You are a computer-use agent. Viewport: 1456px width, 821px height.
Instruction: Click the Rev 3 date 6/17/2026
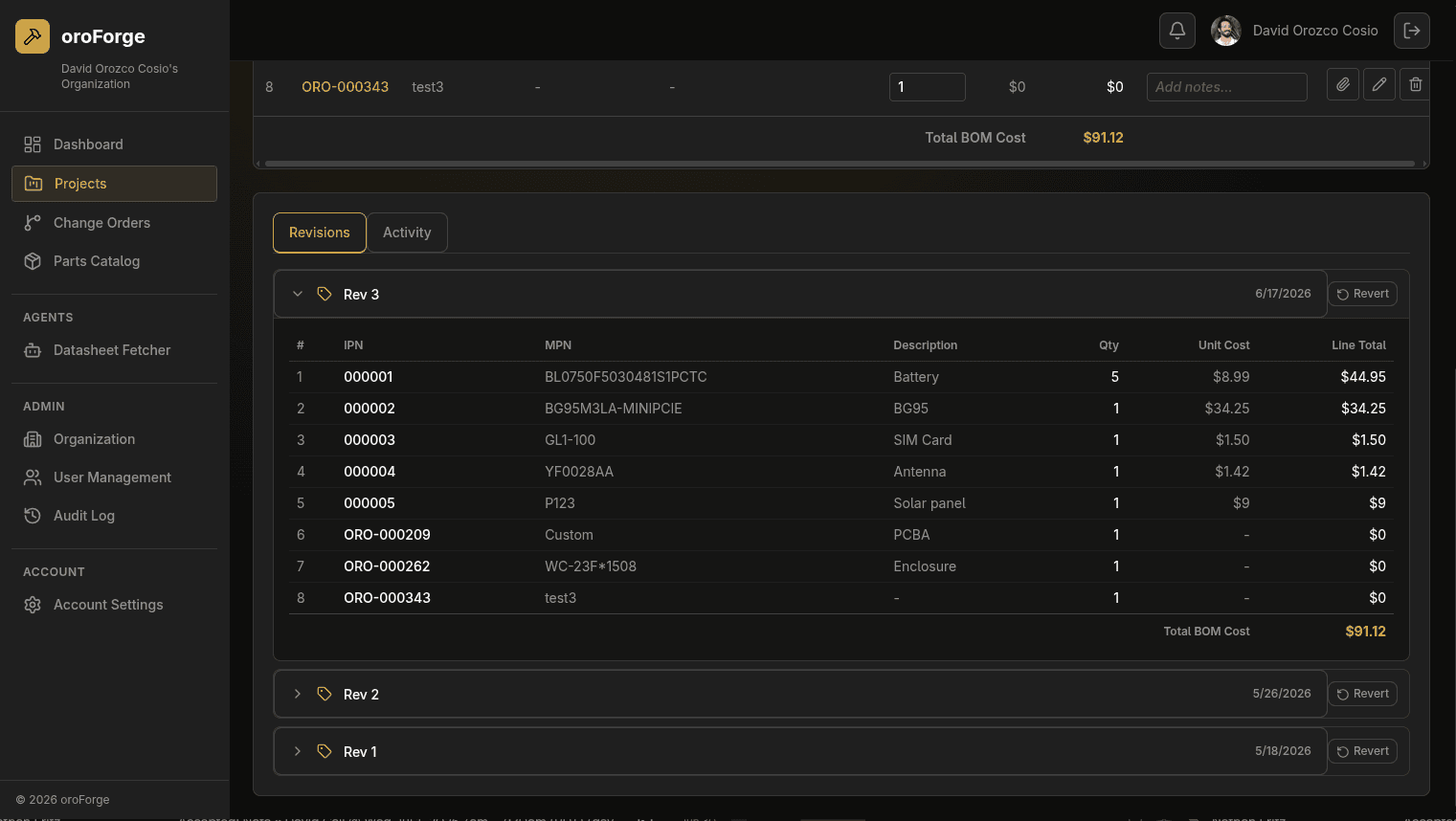coord(1283,294)
